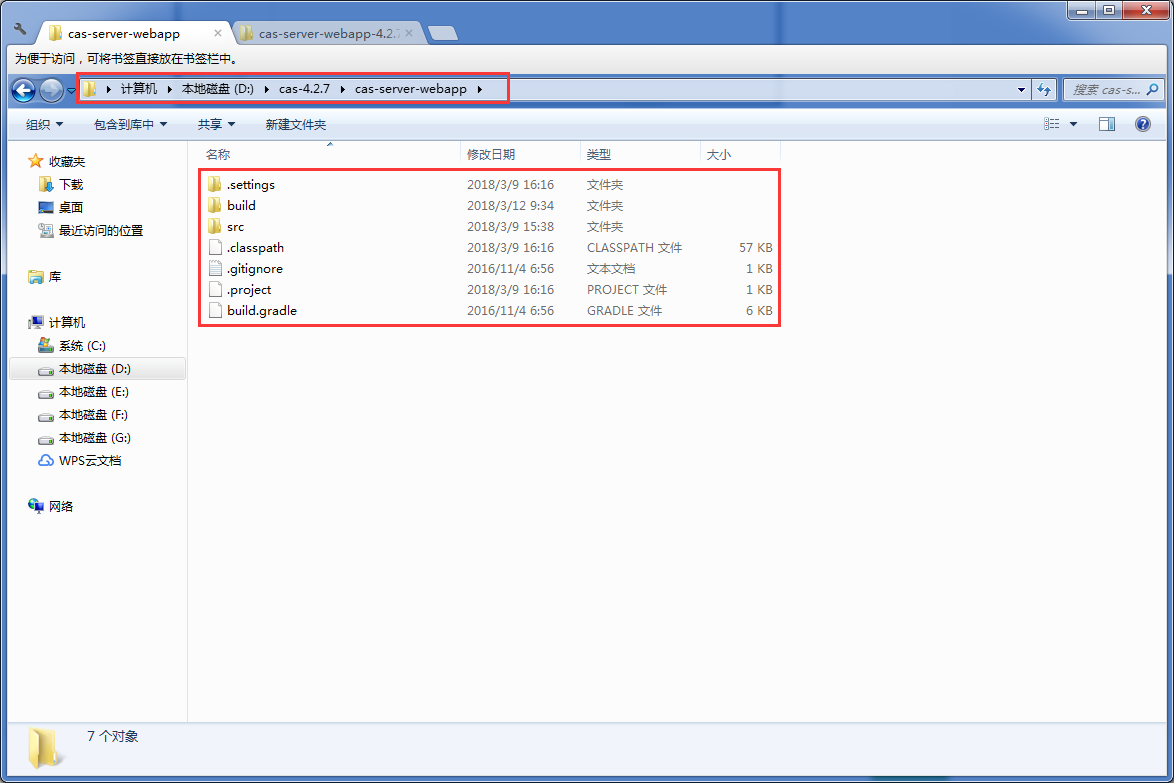Select 计算机 in the address breadcrumb

point(139,89)
